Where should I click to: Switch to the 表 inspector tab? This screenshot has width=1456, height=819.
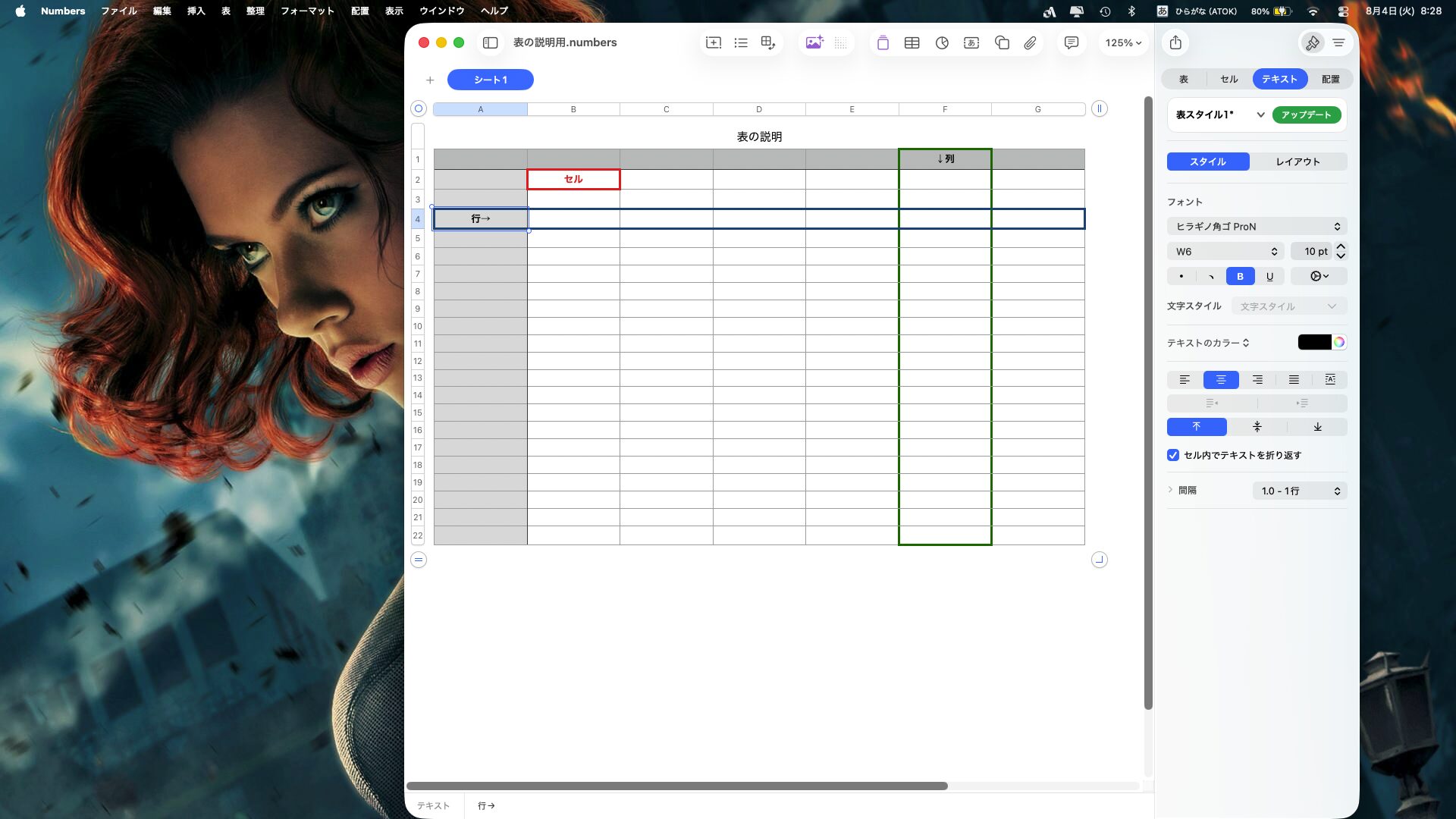(x=1184, y=80)
